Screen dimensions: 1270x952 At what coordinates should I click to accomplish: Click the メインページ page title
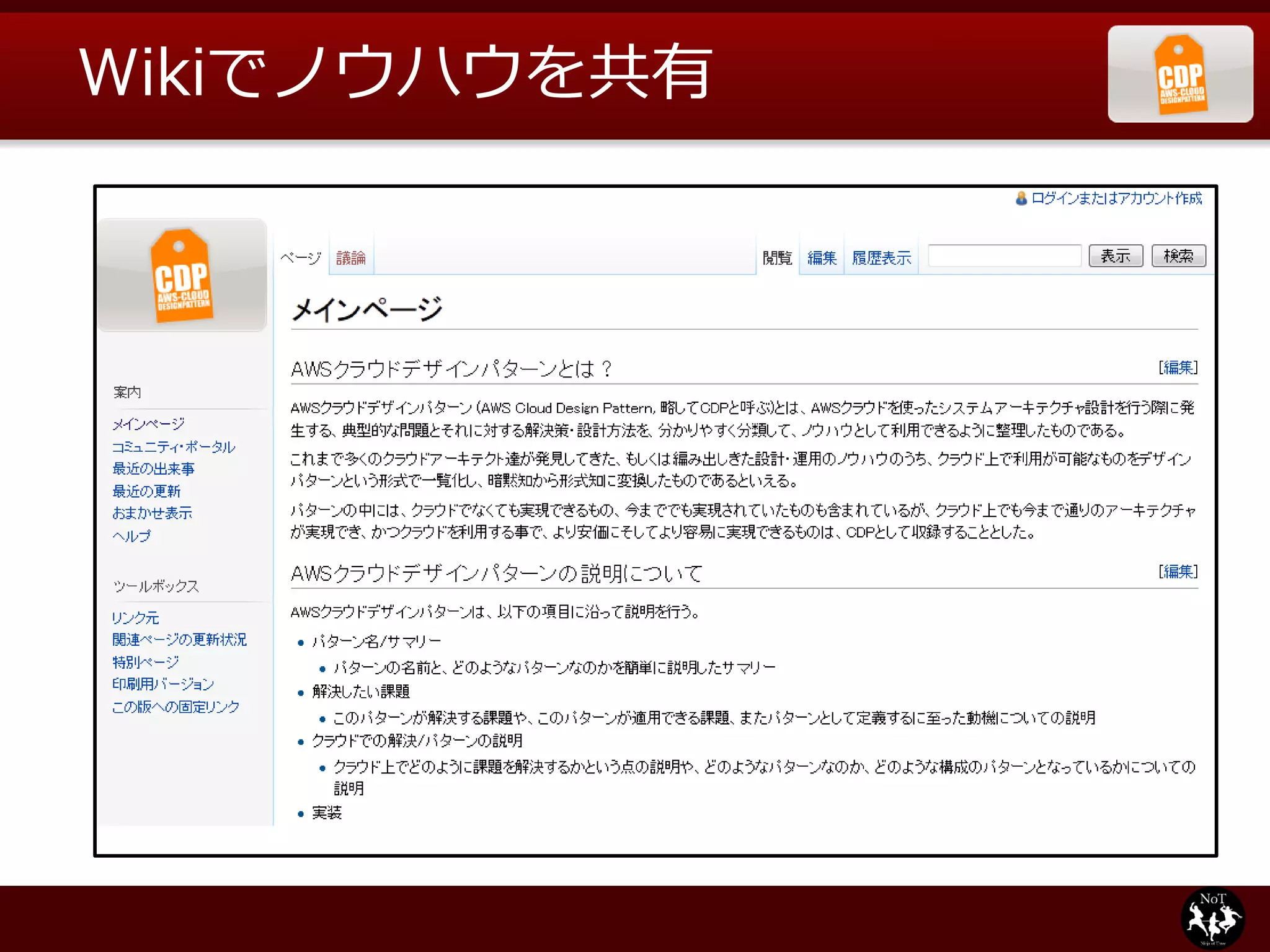pyautogui.click(x=367, y=309)
